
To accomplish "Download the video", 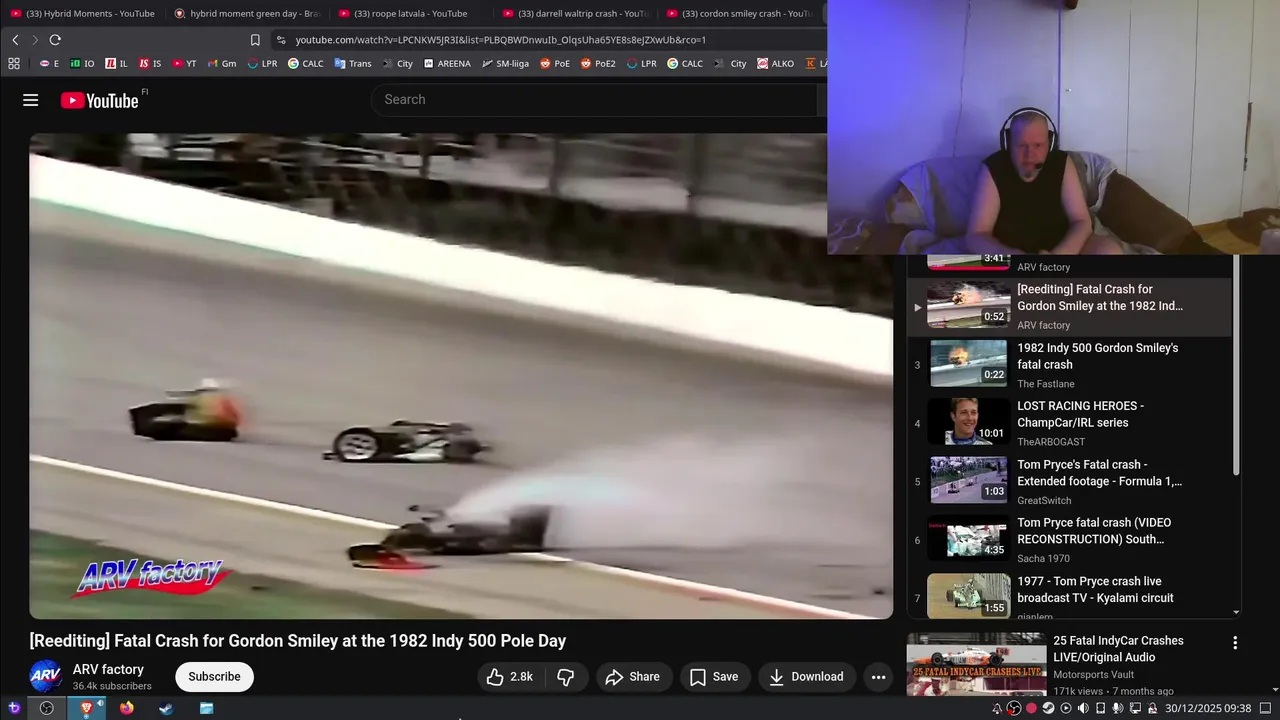I will pyautogui.click(x=806, y=677).
